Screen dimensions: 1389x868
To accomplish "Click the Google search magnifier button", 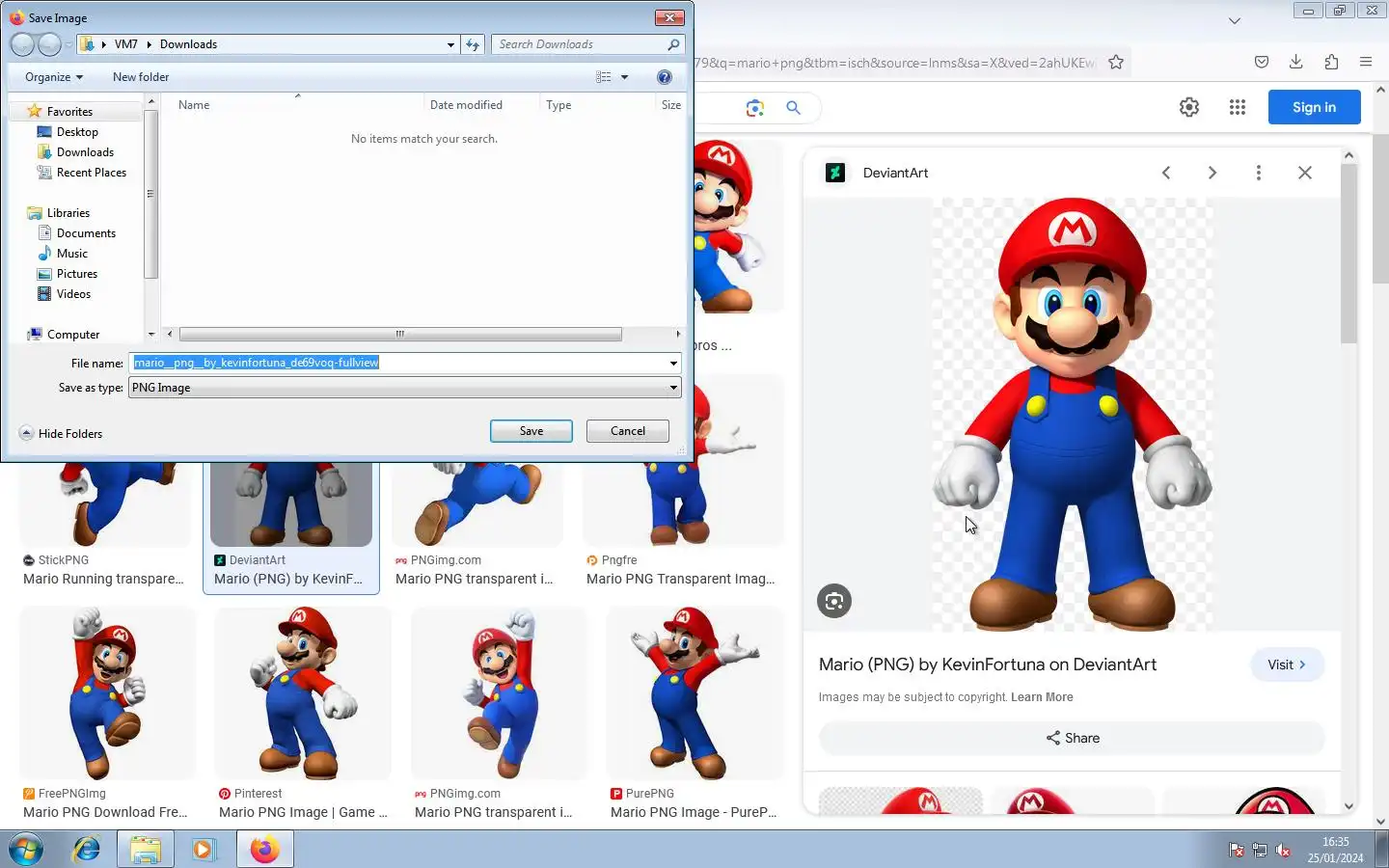I will 793,108.
